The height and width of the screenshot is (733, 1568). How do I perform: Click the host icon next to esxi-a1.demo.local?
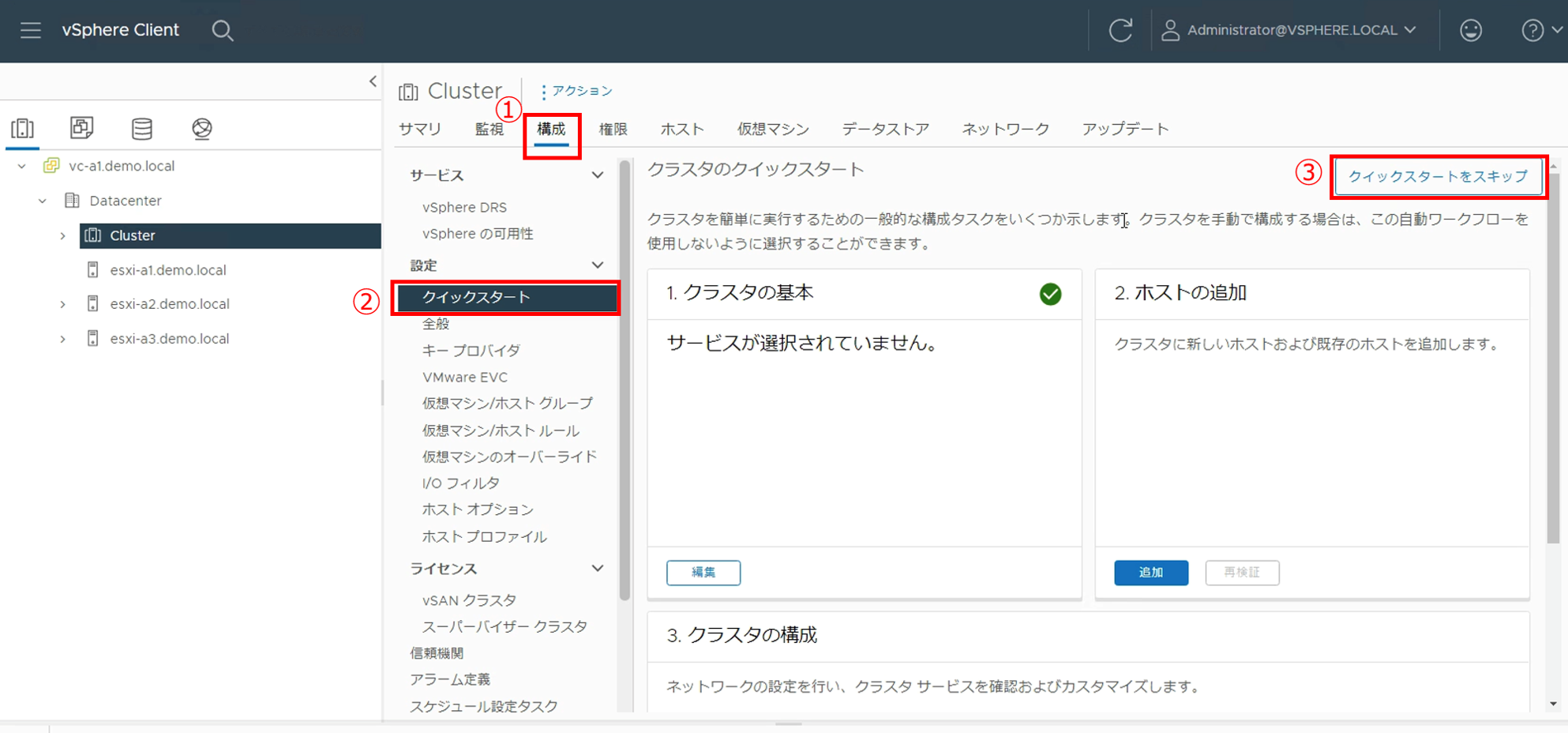[x=92, y=270]
